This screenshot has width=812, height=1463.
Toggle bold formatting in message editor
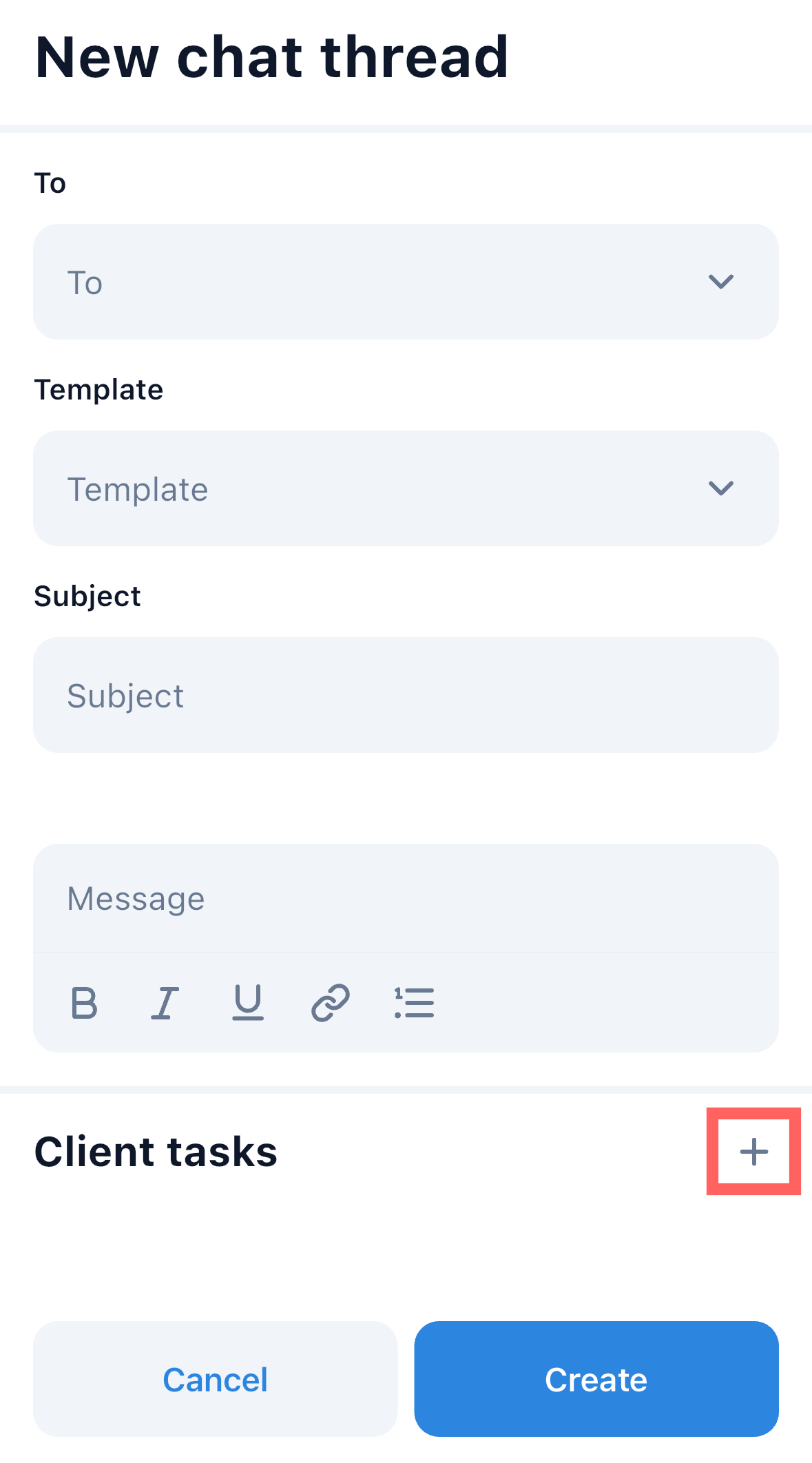tap(84, 1003)
